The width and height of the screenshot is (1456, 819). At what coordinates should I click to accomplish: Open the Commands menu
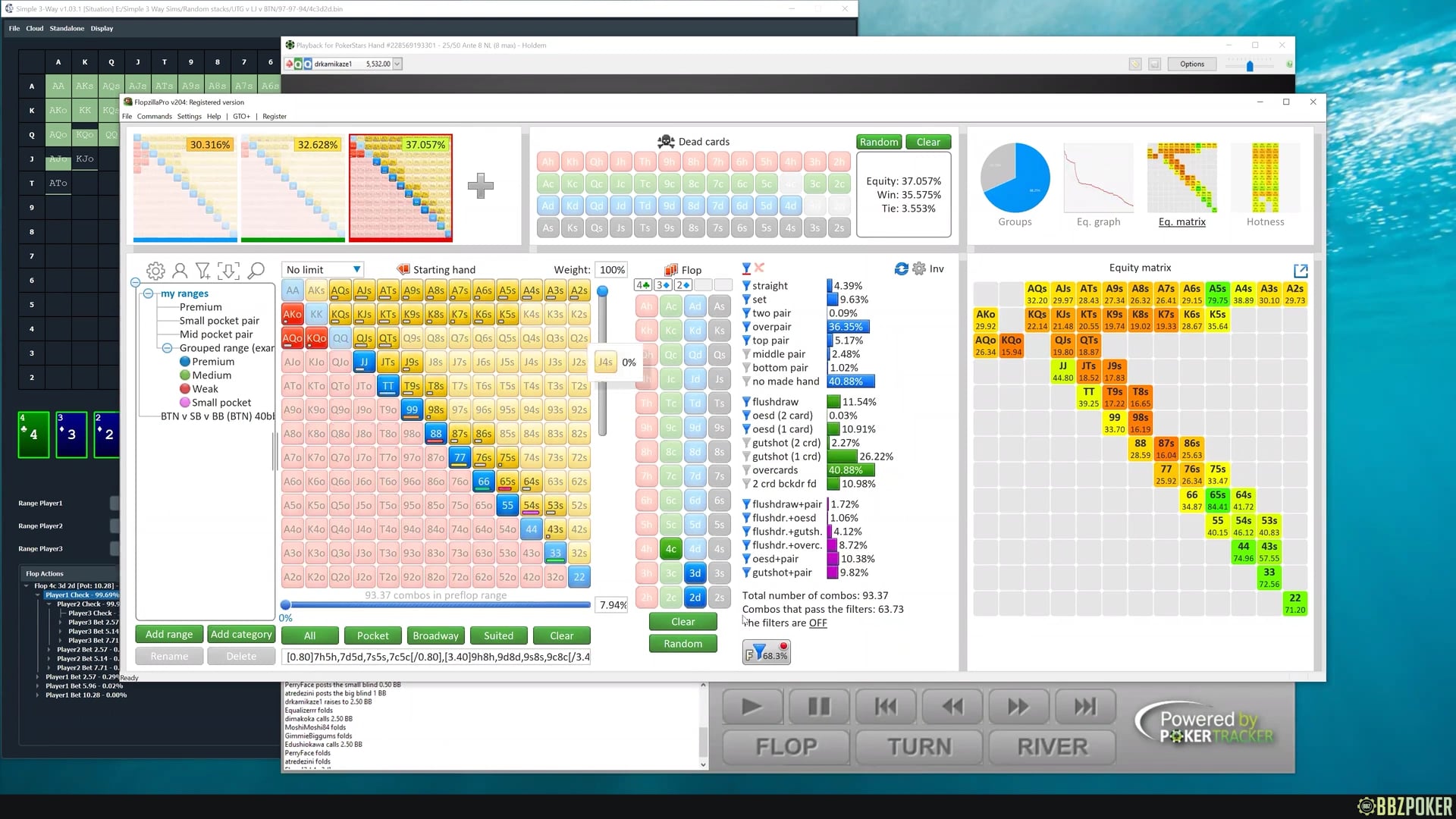154,116
